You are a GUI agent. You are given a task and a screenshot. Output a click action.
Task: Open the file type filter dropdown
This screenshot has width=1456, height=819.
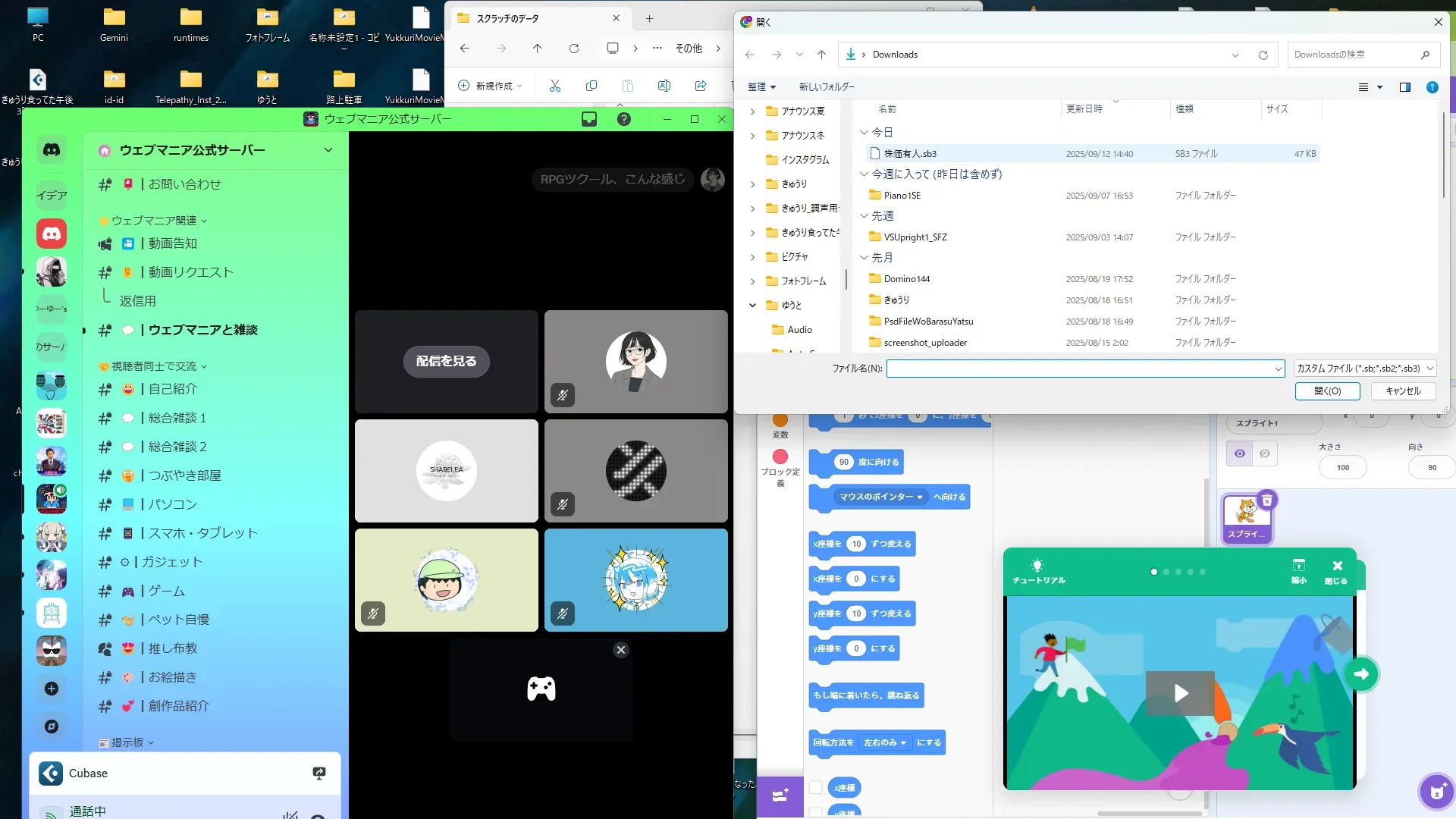pos(1364,369)
